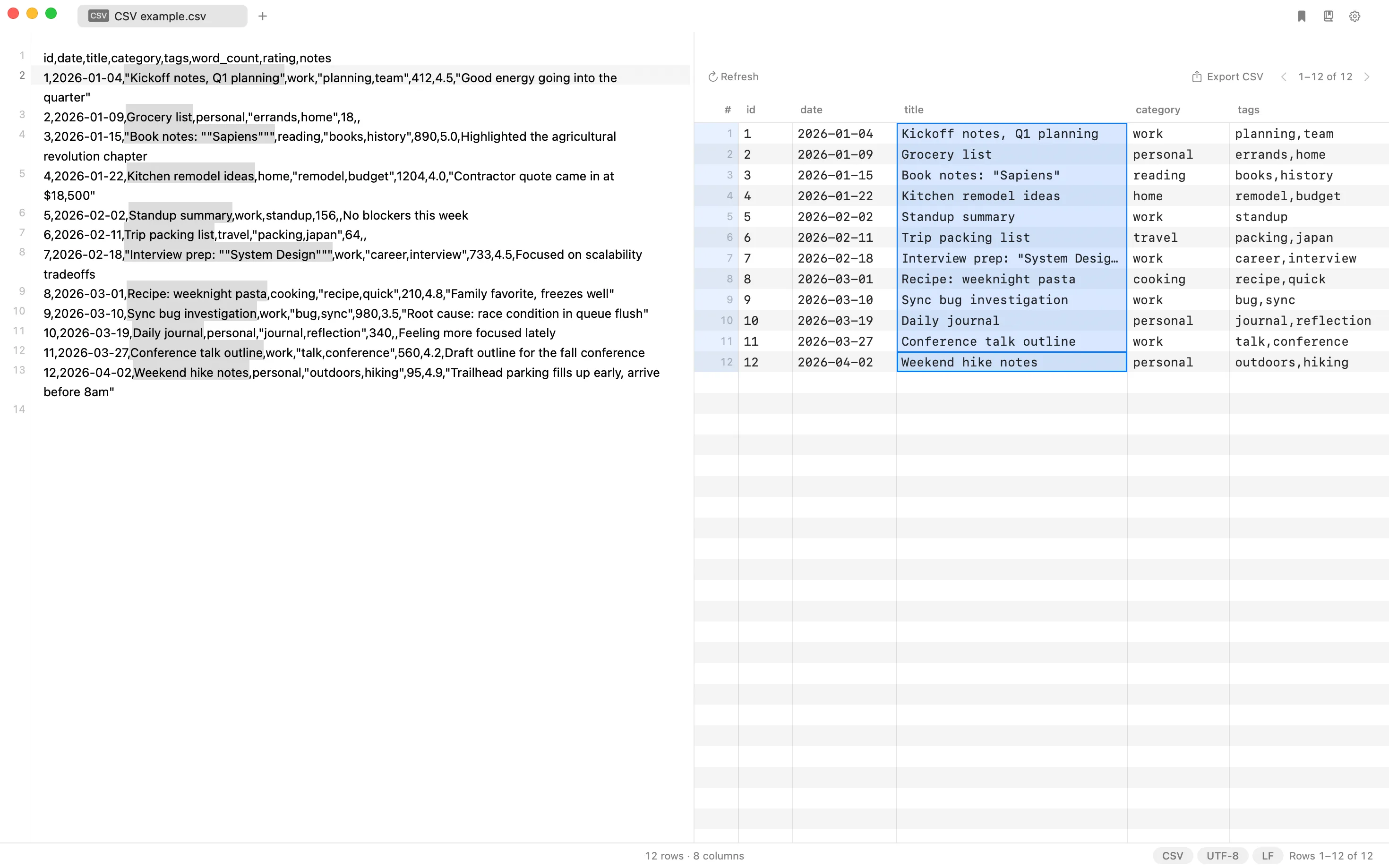Click the 'Rows 1–12 of 12' status text

click(1330, 855)
